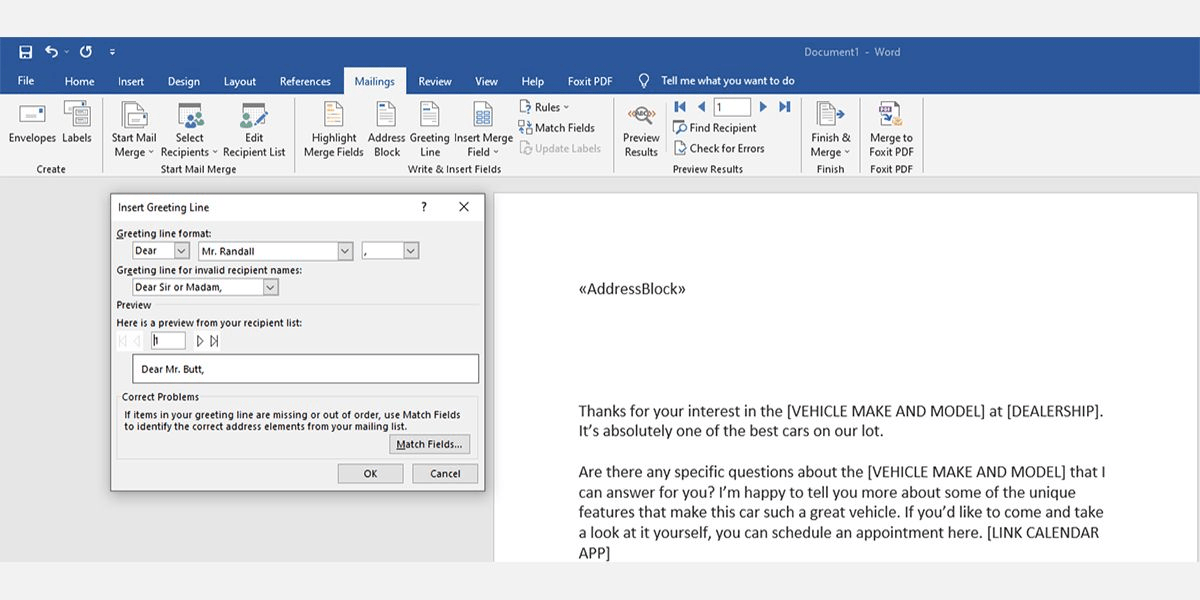
Task: Click the Save icon in title bar
Action: click(25, 52)
